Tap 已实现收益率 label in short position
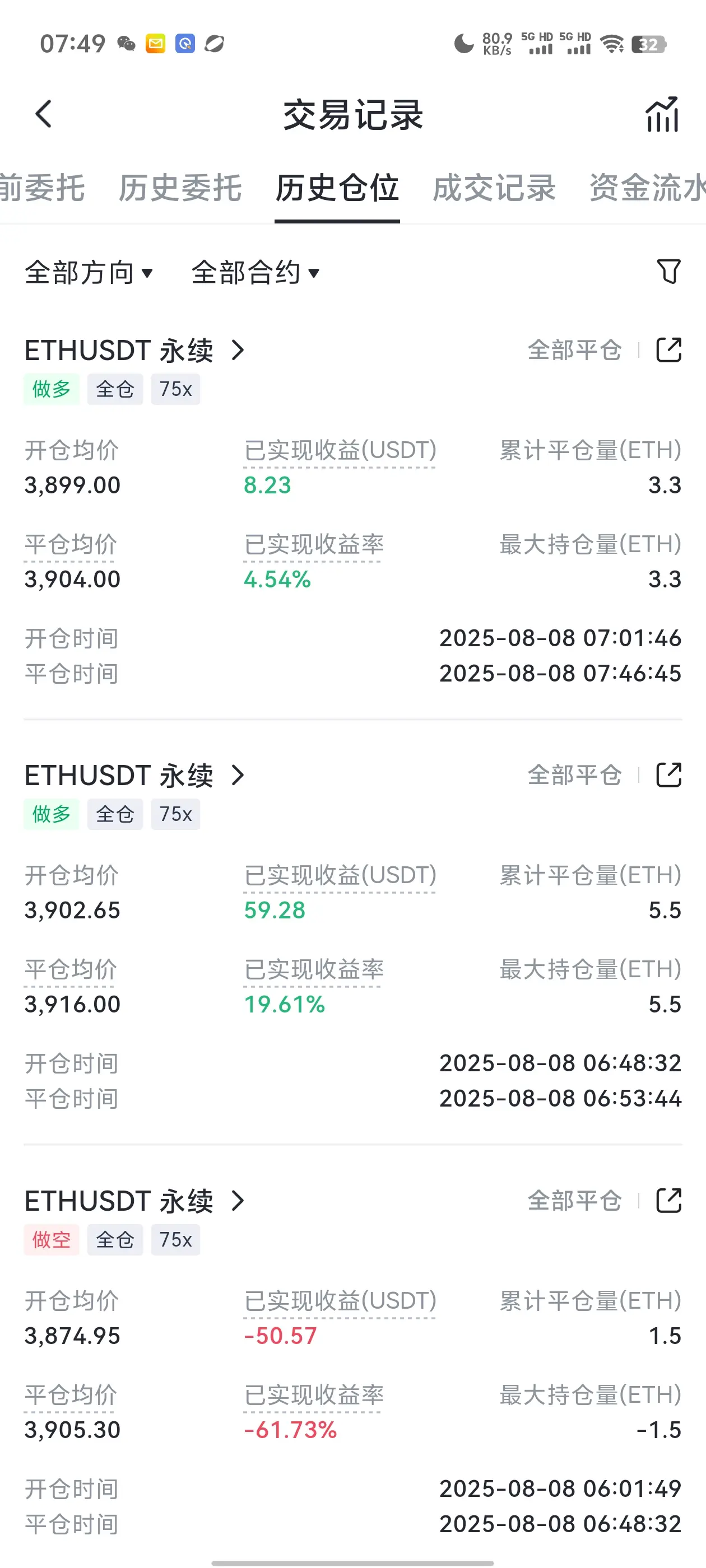 pyautogui.click(x=314, y=1394)
